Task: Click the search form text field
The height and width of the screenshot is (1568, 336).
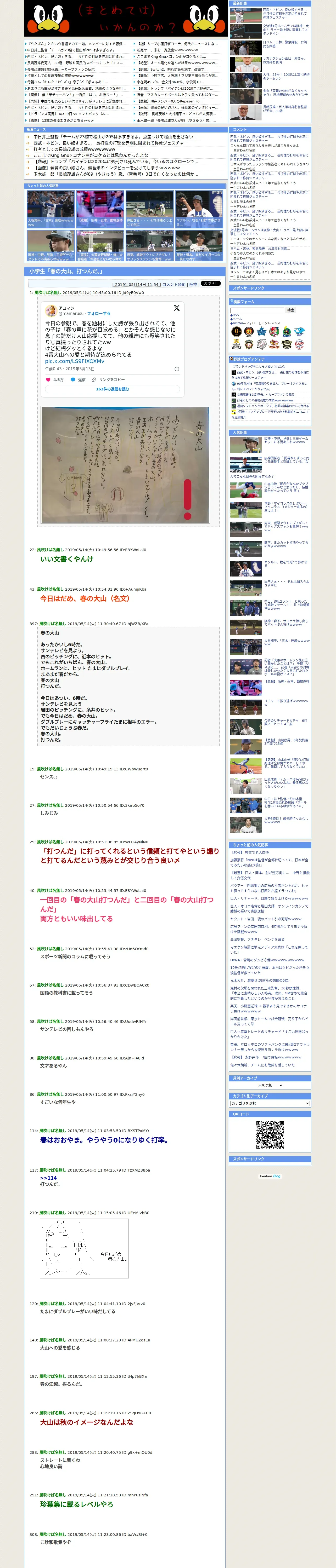Action: (x=257, y=310)
